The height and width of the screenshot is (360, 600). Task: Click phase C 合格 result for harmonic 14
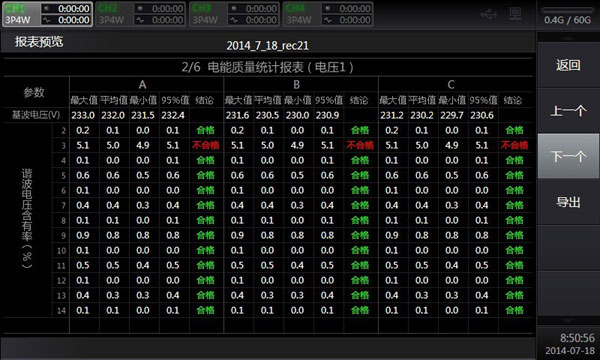[514, 310]
